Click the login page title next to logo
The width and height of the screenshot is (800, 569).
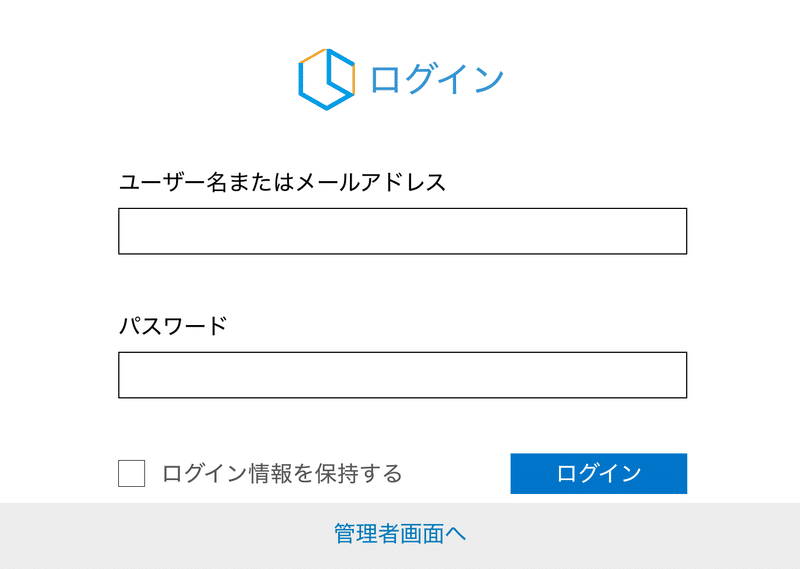pos(437,80)
